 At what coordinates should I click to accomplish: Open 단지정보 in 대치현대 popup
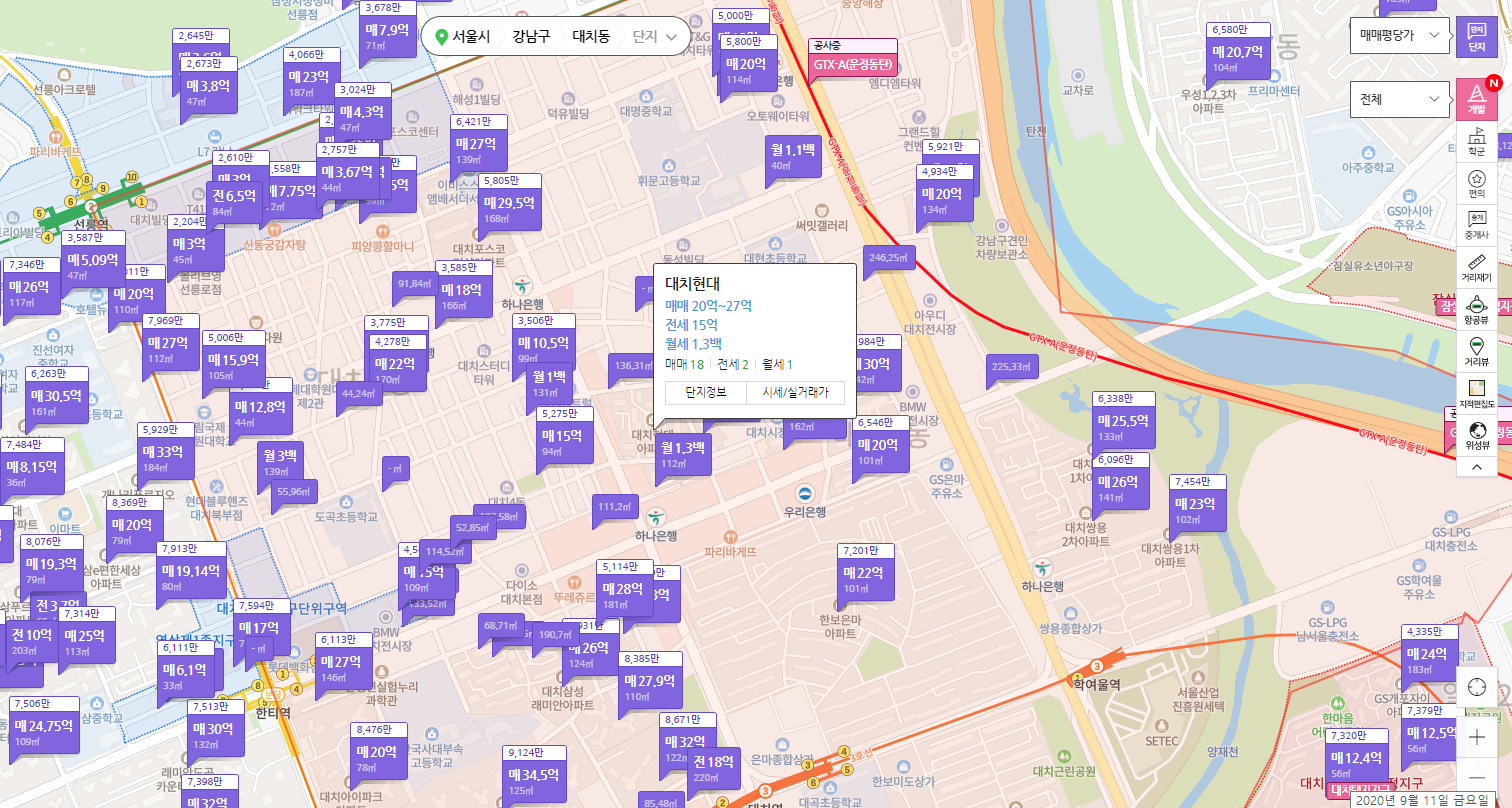[705, 392]
